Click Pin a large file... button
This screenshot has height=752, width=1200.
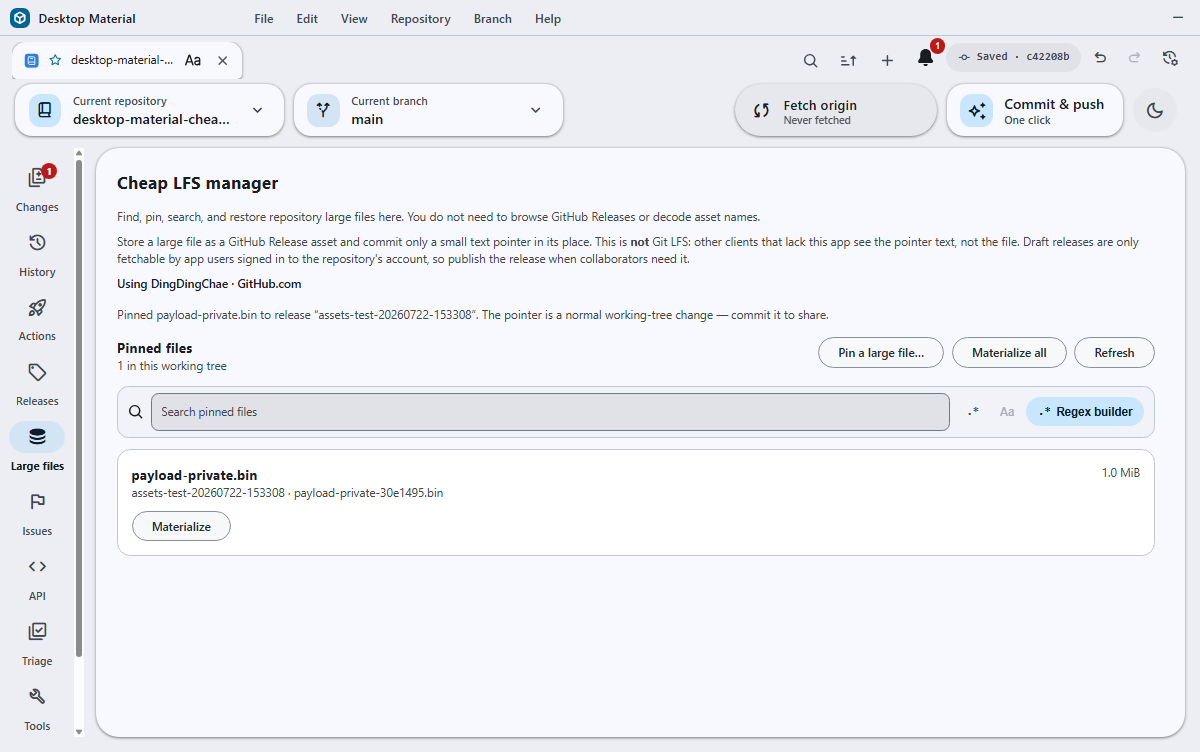coord(880,353)
